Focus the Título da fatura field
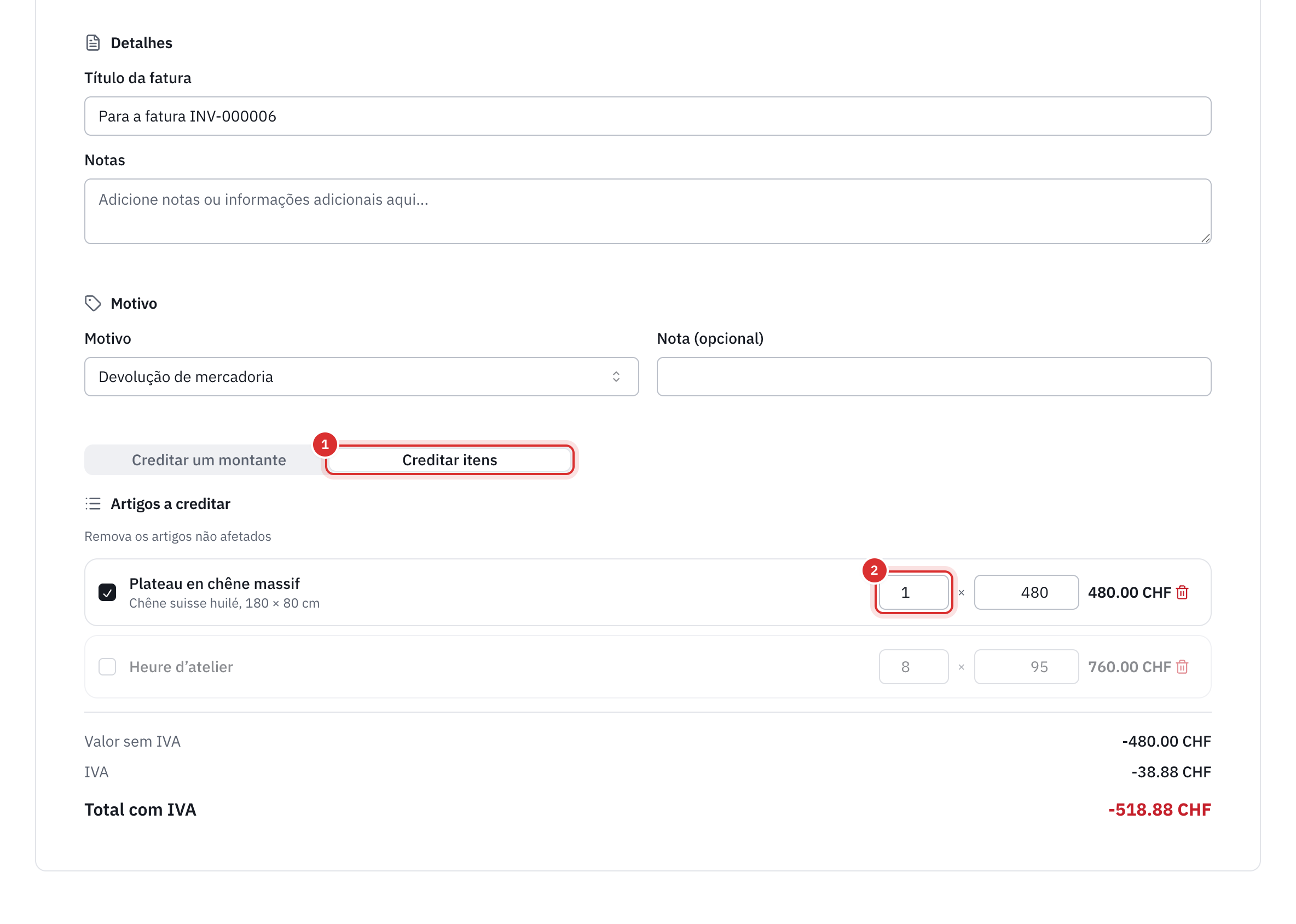1296x924 pixels. click(648, 117)
